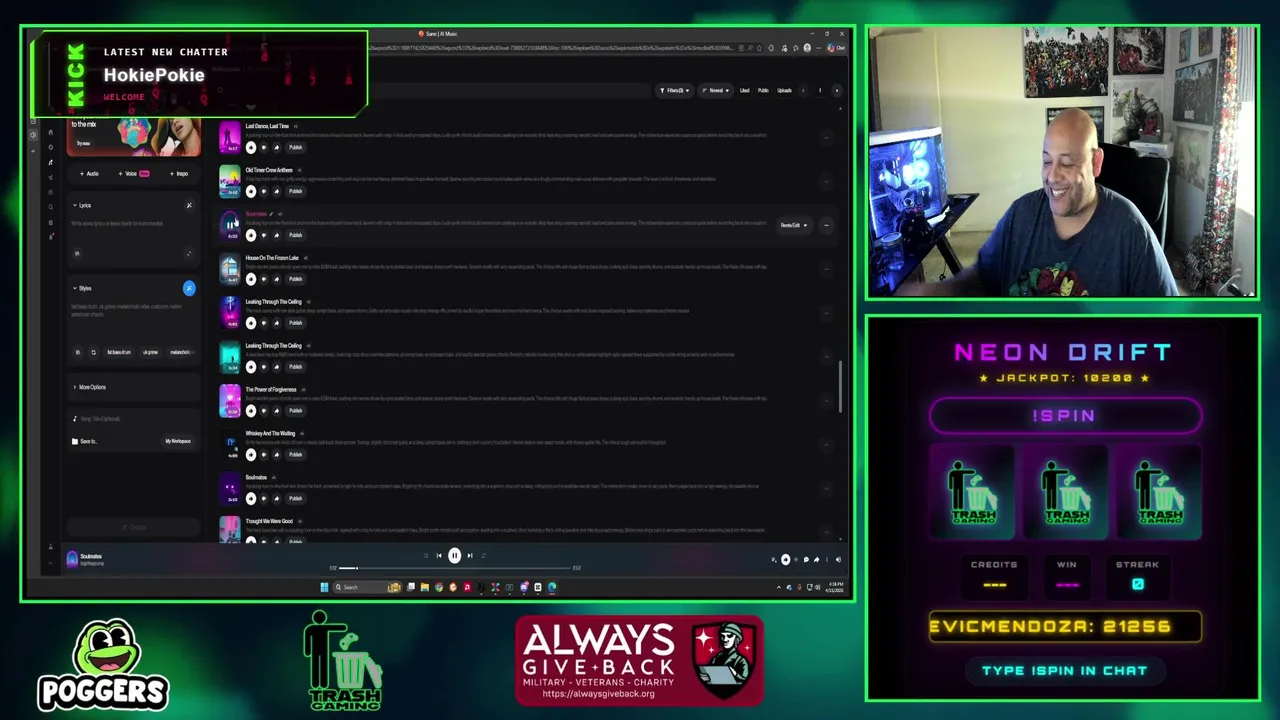This screenshot has width=1280, height=720.
Task: Switch to the Liked tab
Action: (745, 90)
